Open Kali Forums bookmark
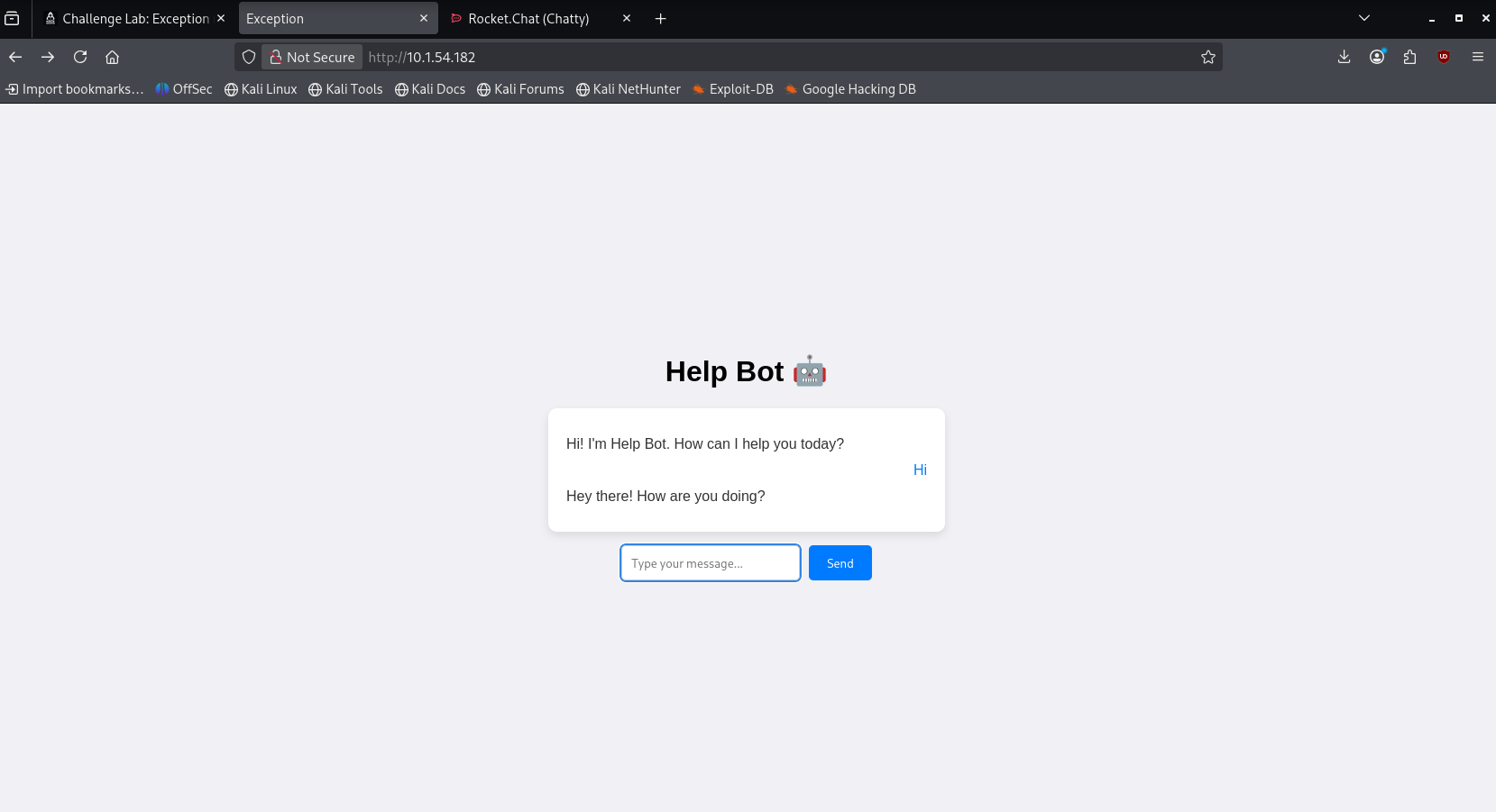This screenshot has height=812, width=1496. 520,89
